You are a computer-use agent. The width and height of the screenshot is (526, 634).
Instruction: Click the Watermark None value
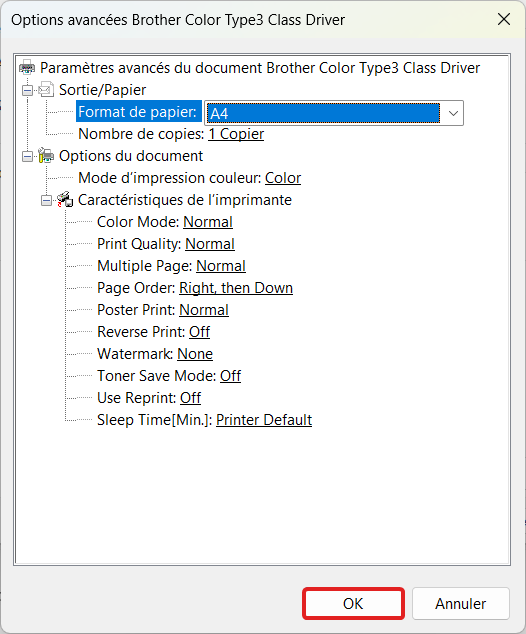tap(195, 354)
